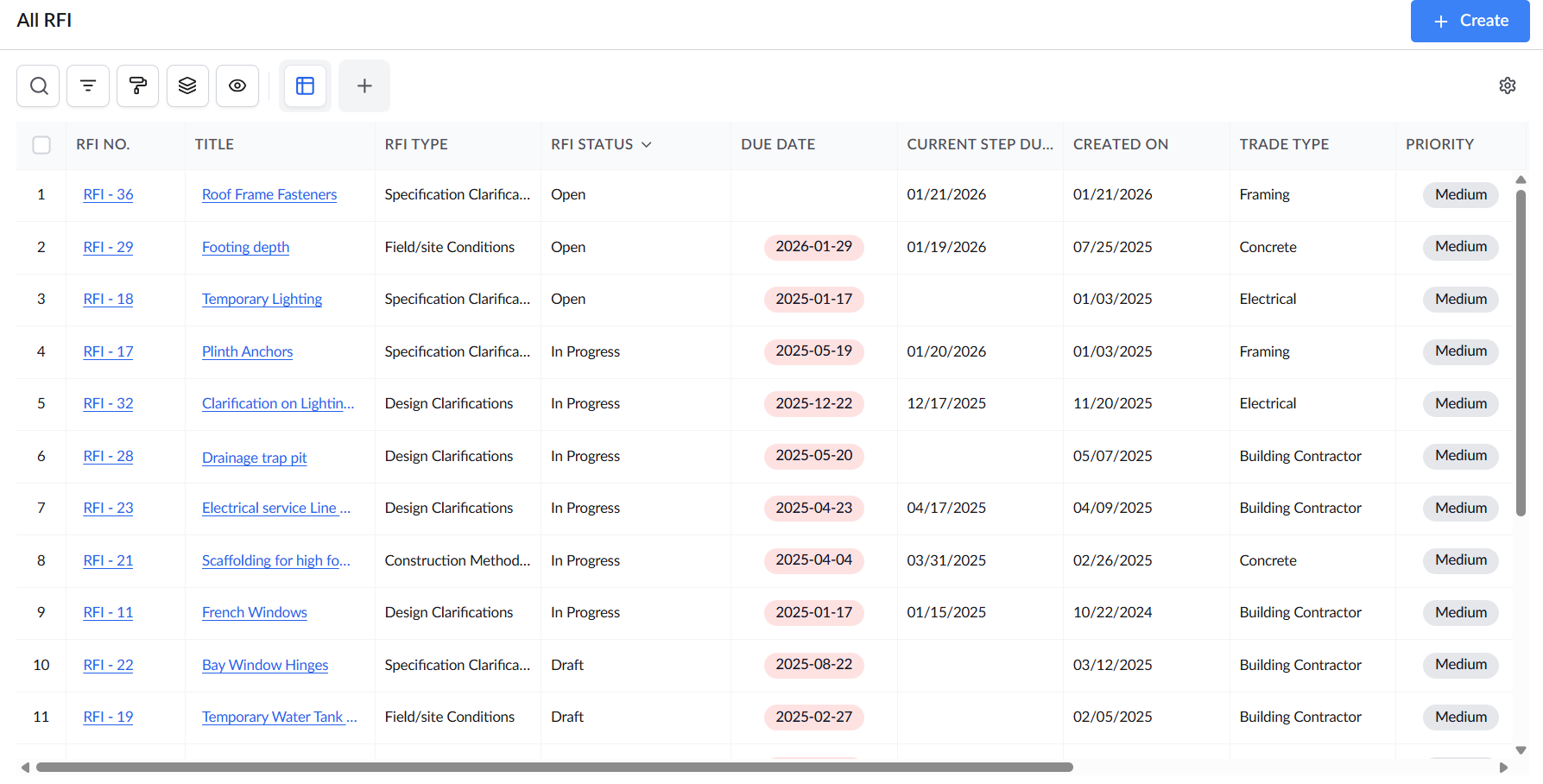Open link RFI - 28
1543x784 pixels.
[x=108, y=456]
